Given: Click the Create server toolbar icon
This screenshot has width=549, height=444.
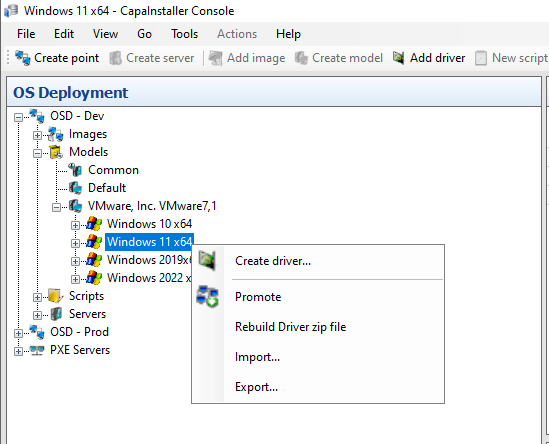Looking at the screenshot, I should click(x=116, y=58).
